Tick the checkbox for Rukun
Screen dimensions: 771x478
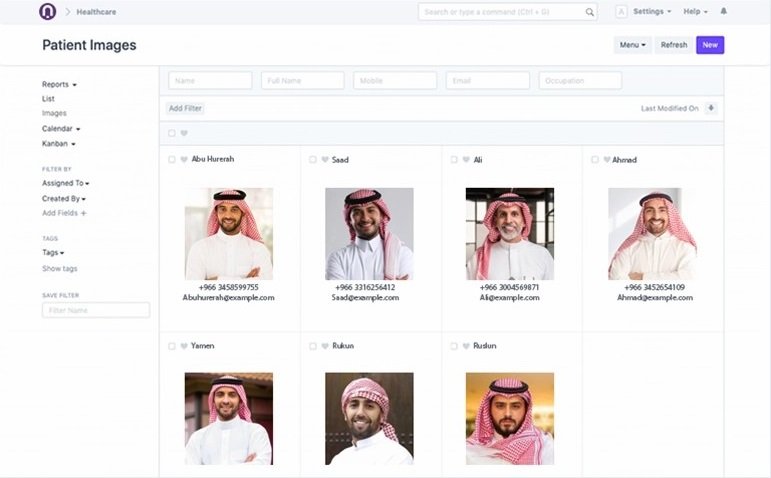point(313,346)
